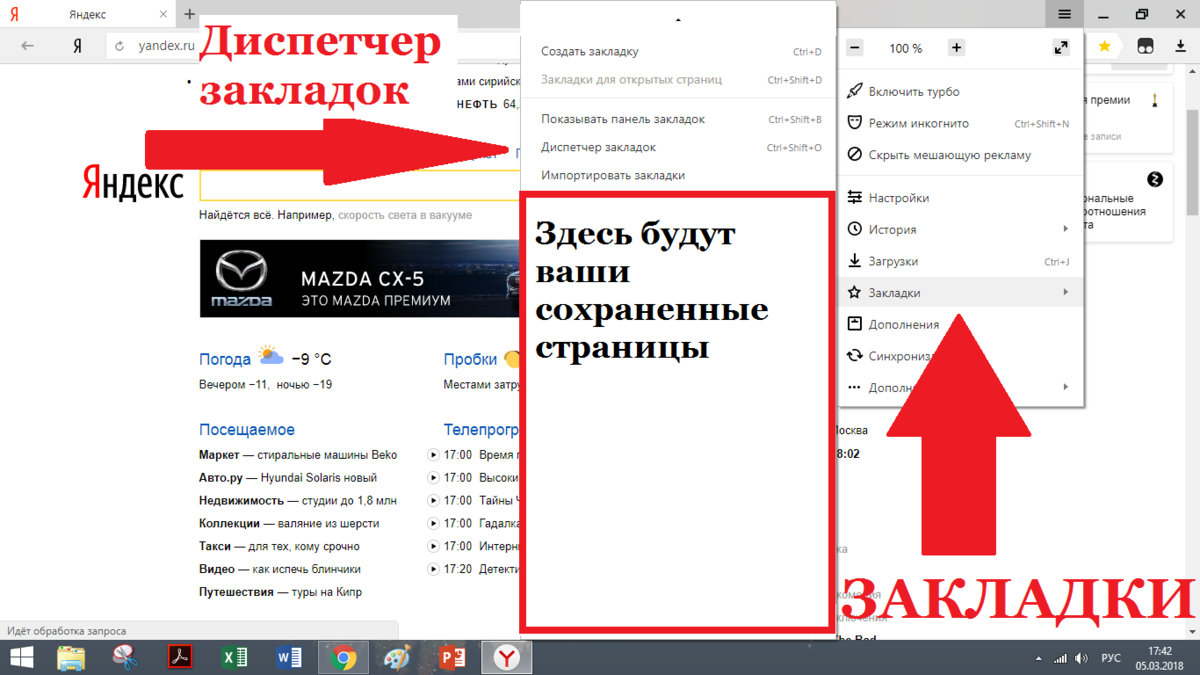The image size is (1200, 675).
Task: Open Диспетчер закладок entry
Action: tap(678, 147)
